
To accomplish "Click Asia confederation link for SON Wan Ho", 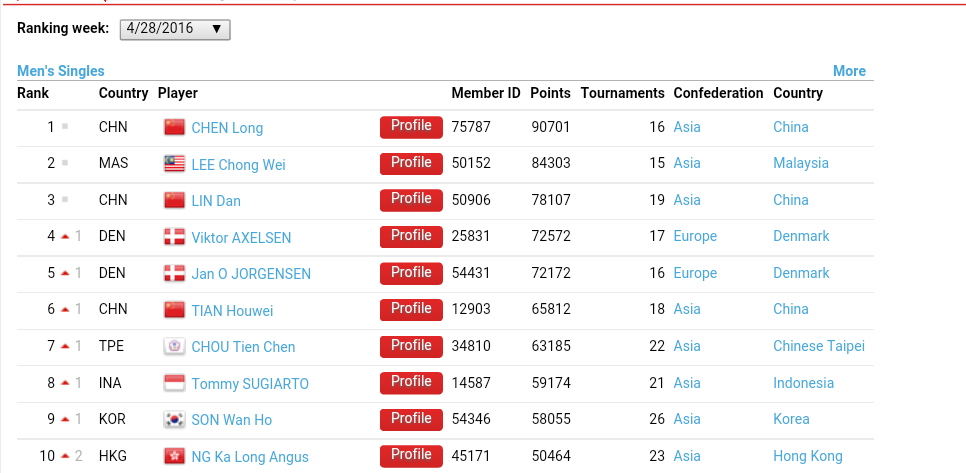I will [687, 420].
